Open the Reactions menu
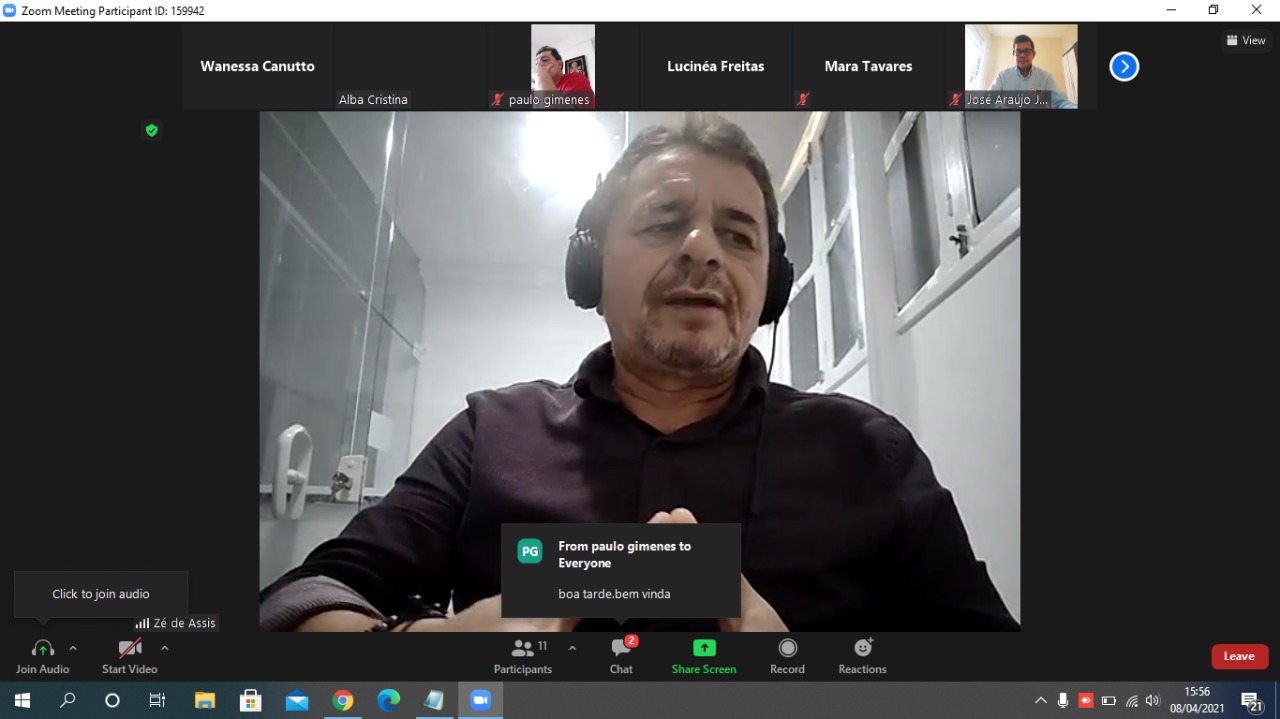 coord(862,656)
